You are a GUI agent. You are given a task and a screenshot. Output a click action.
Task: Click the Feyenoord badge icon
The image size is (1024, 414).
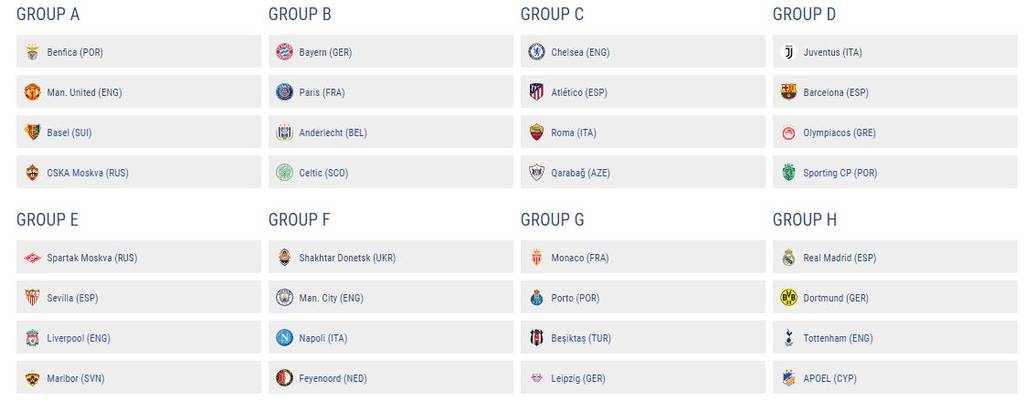click(284, 378)
